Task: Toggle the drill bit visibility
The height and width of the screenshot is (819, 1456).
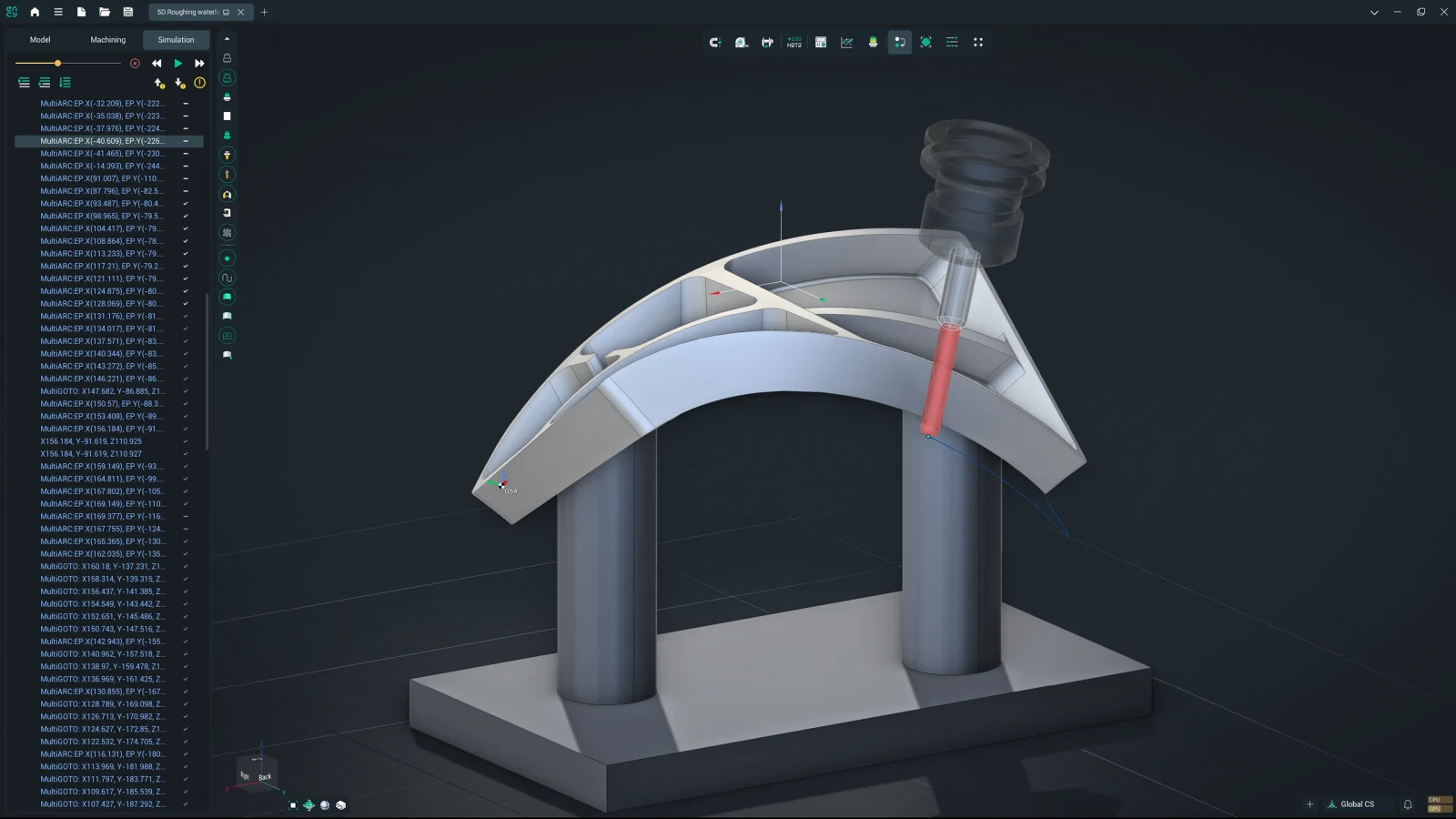Action: point(227,175)
